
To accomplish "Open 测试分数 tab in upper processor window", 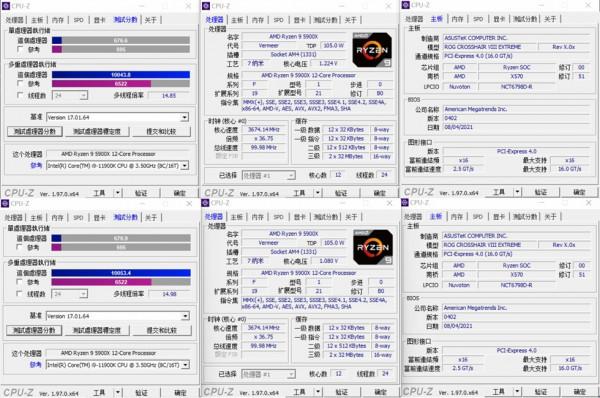I will pos(326,20).
